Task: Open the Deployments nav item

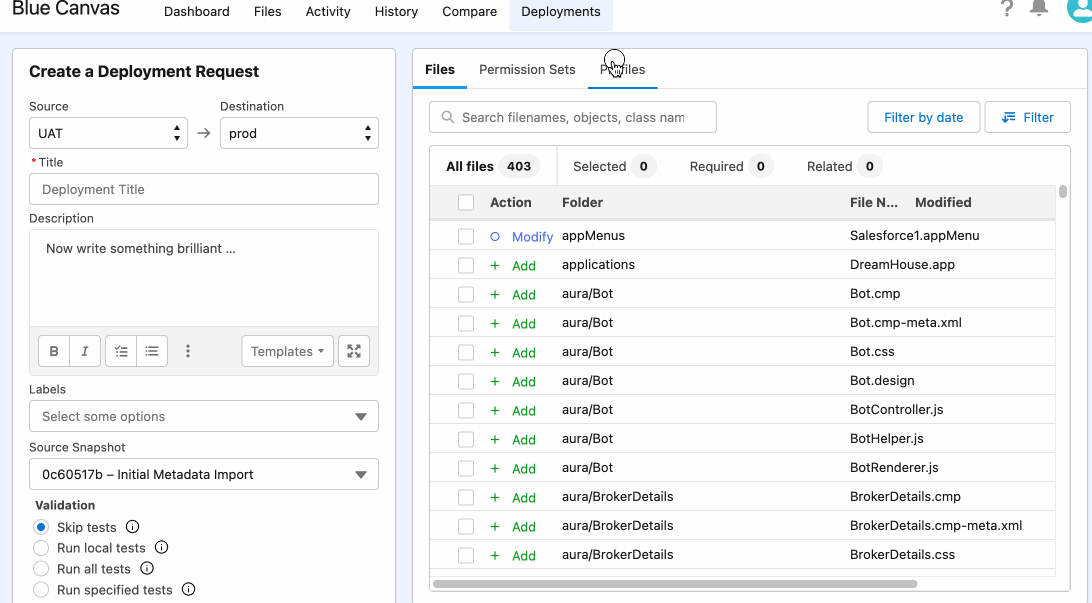Action: coord(561,12)
